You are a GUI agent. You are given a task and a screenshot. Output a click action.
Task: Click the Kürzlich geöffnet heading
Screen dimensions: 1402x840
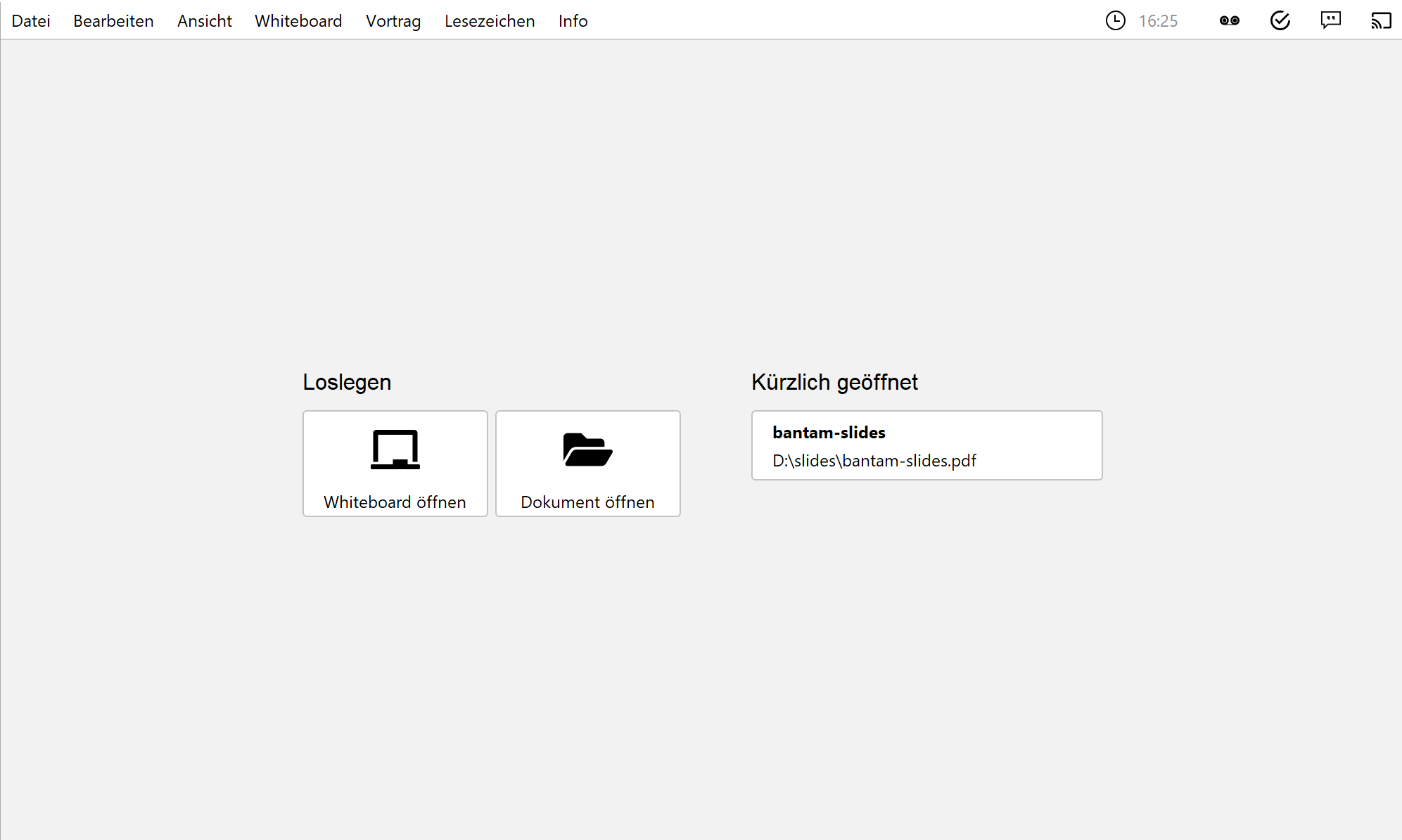(834, 382)
